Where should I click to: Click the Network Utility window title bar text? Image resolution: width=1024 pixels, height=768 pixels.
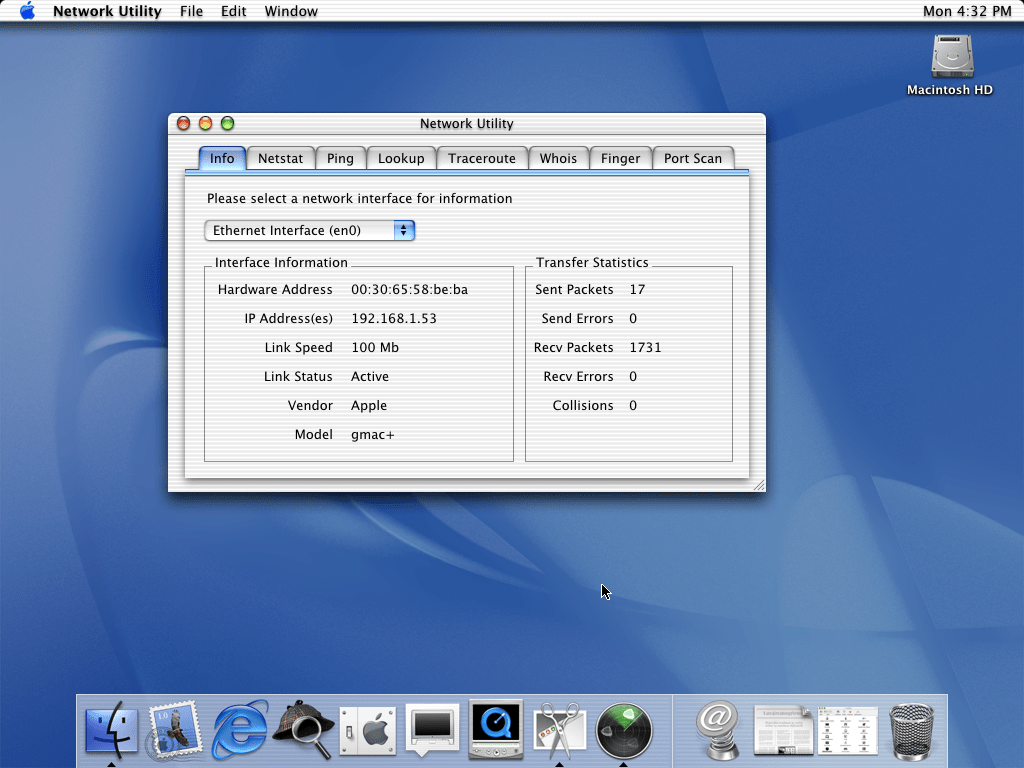466,123
